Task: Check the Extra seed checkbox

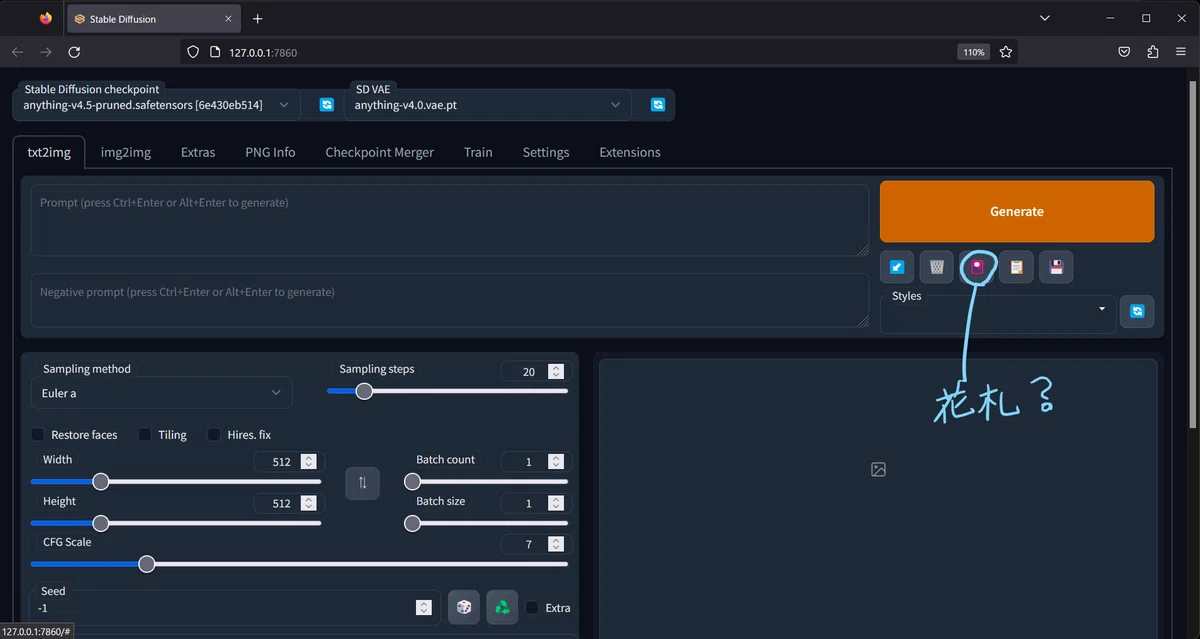Action: click(x=532, y=607)
